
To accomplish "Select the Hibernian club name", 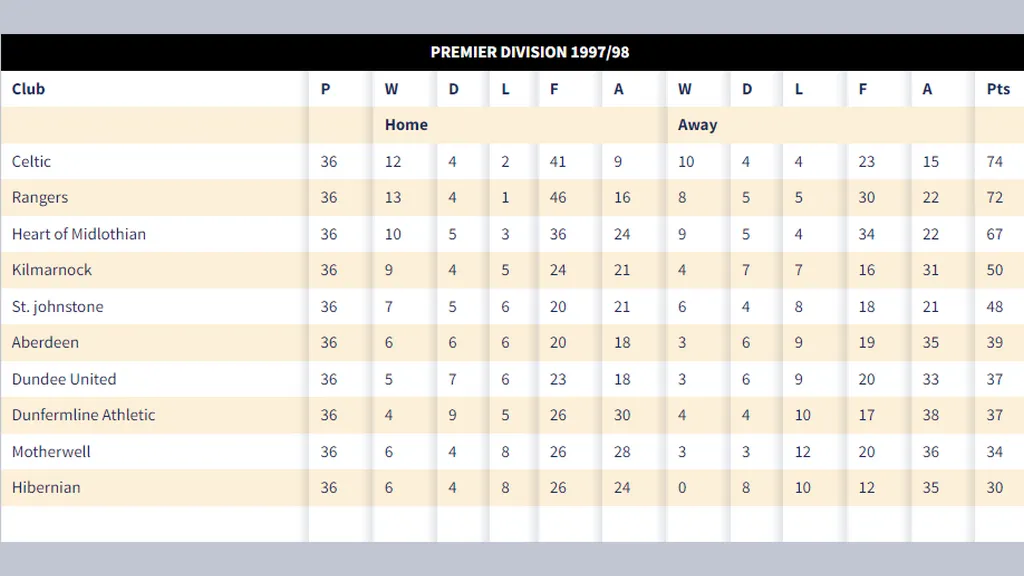I will [x=46, y=488].
